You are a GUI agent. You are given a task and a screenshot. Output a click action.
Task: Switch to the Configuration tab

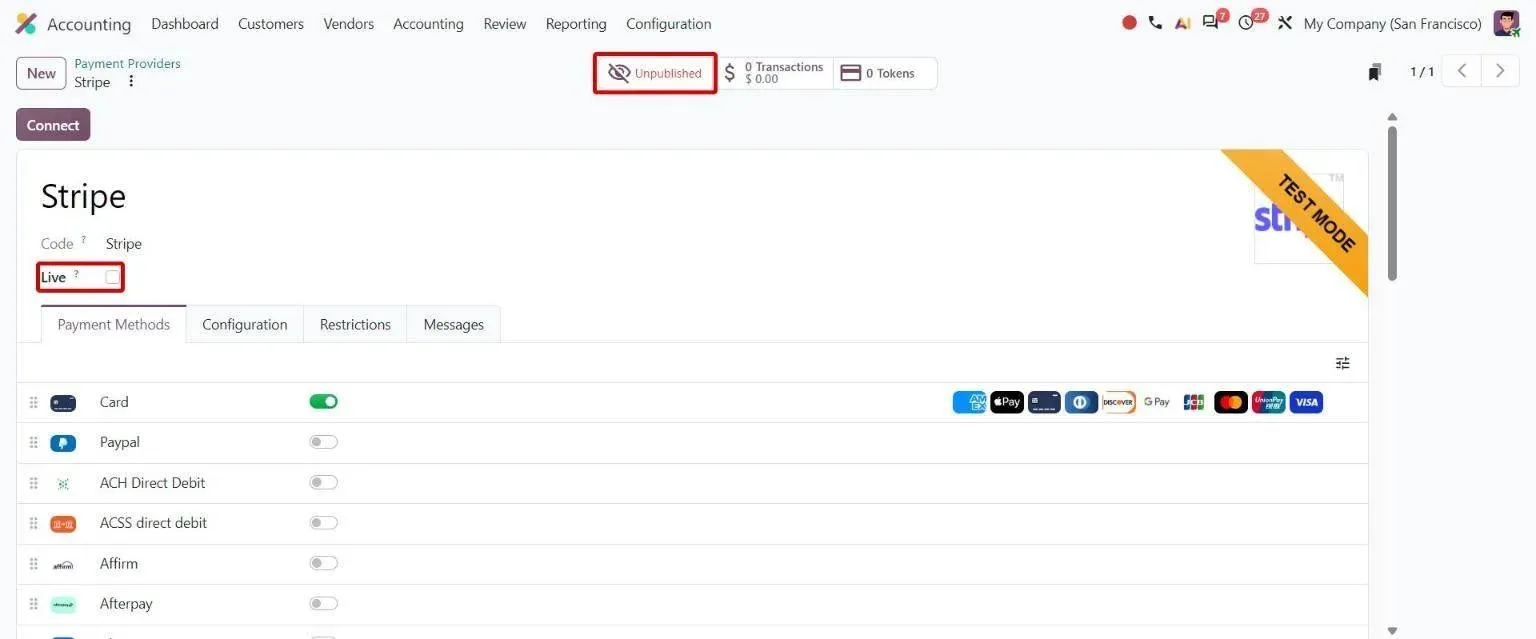[245, 324]
